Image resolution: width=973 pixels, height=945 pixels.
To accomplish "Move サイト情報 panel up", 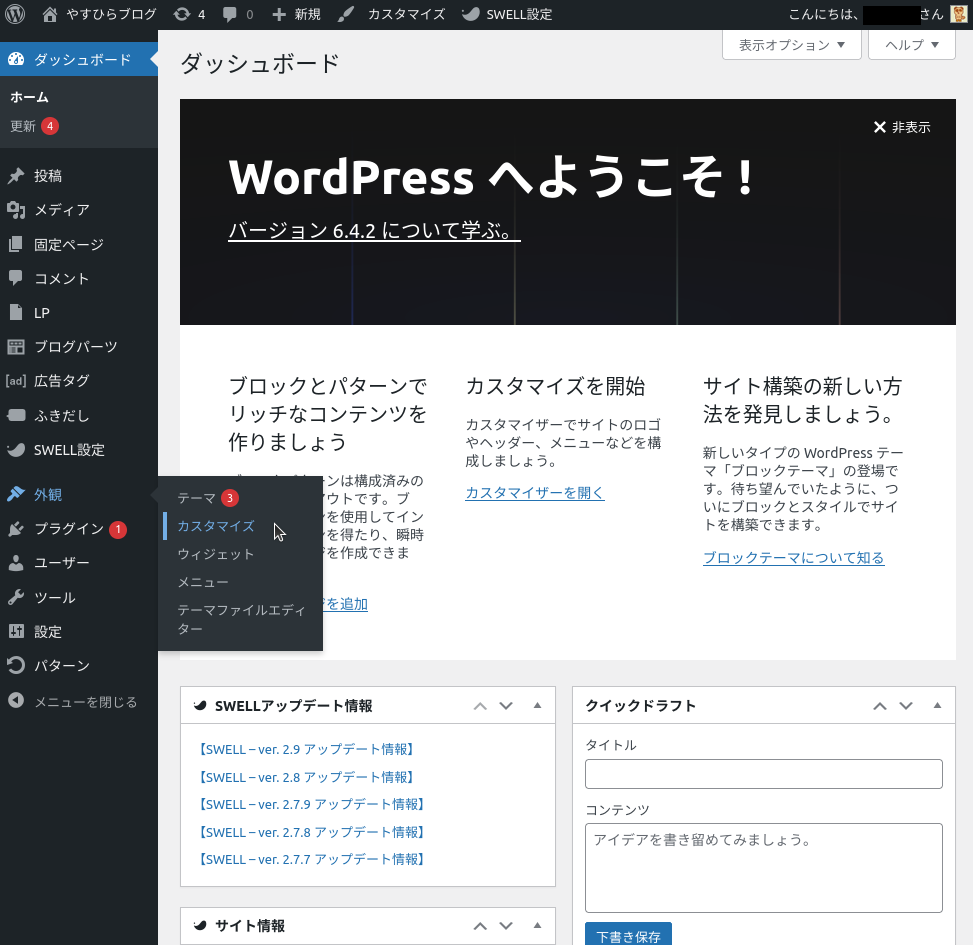I will 480,926.
